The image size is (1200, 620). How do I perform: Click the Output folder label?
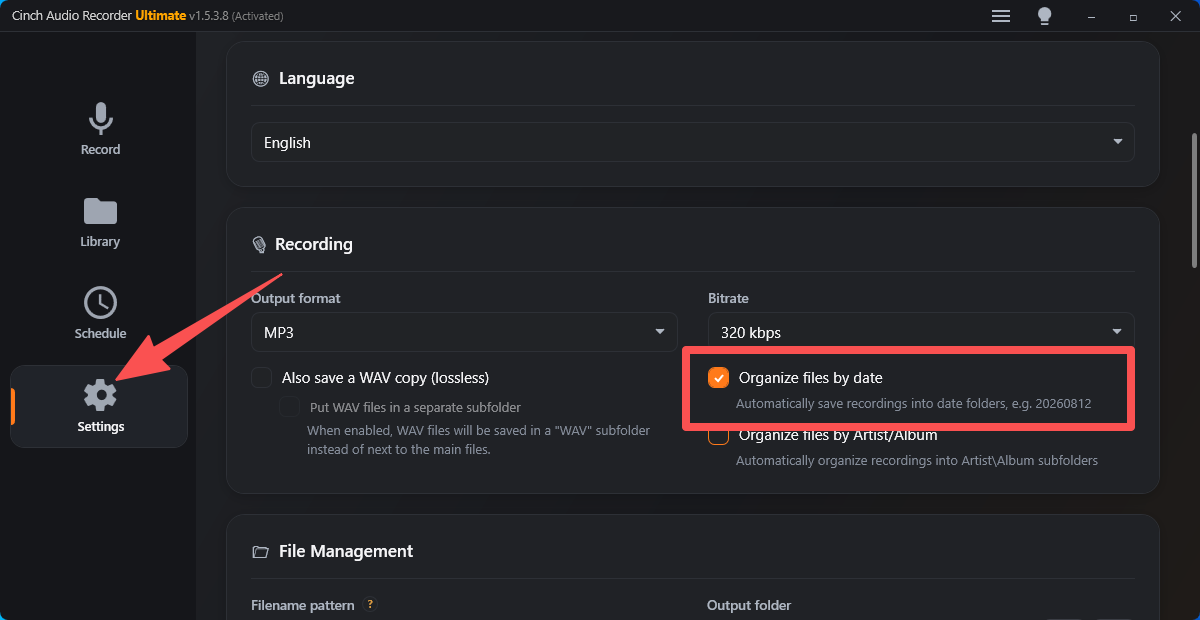point(749,605)
